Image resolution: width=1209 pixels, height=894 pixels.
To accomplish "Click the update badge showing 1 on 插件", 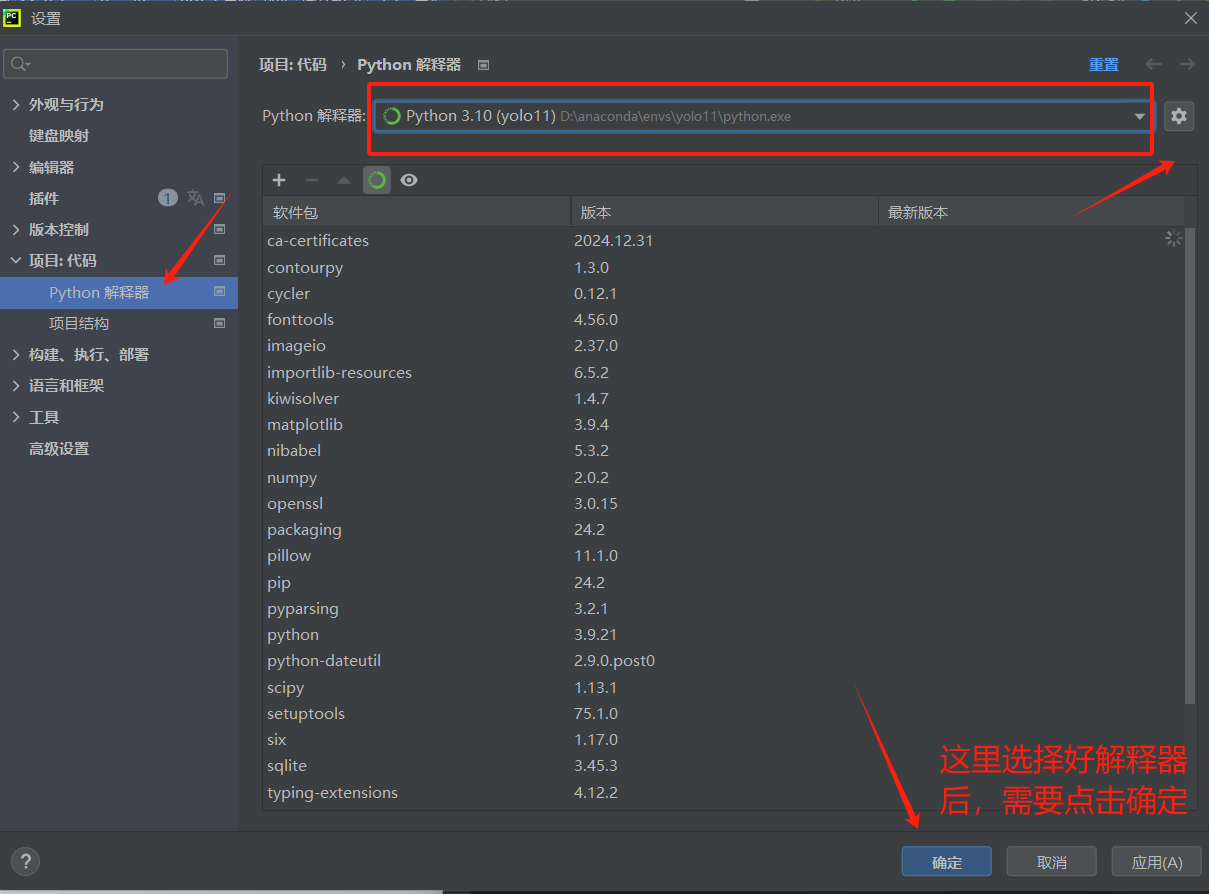I will pyautogui.click(x=168, y=198).
